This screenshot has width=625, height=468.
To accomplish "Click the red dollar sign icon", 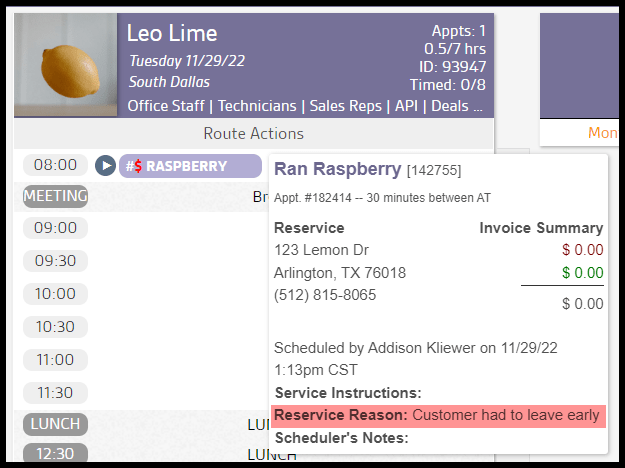I will click(x=137, y=166).
